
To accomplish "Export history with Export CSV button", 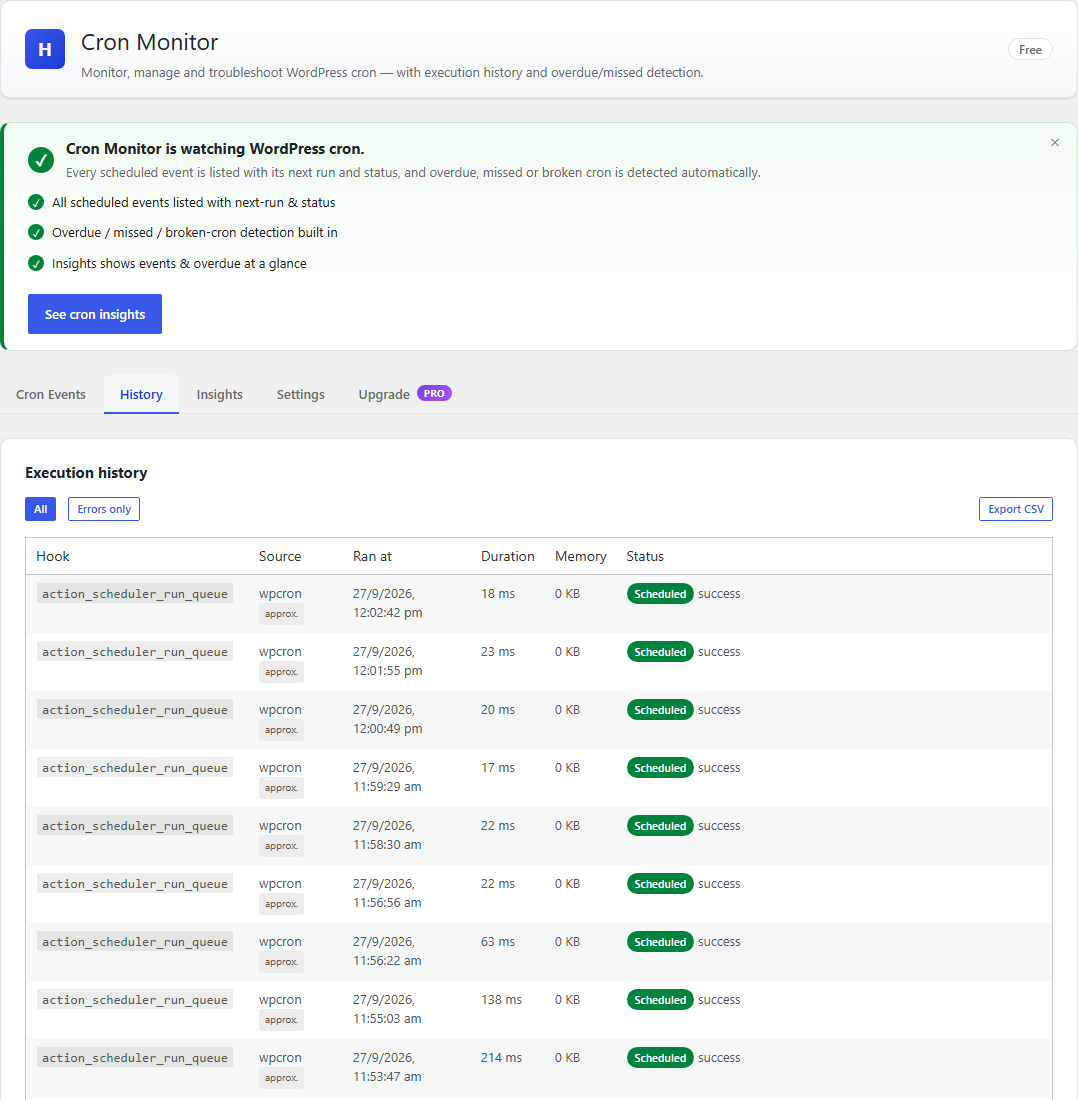I will click(1016, 509).
